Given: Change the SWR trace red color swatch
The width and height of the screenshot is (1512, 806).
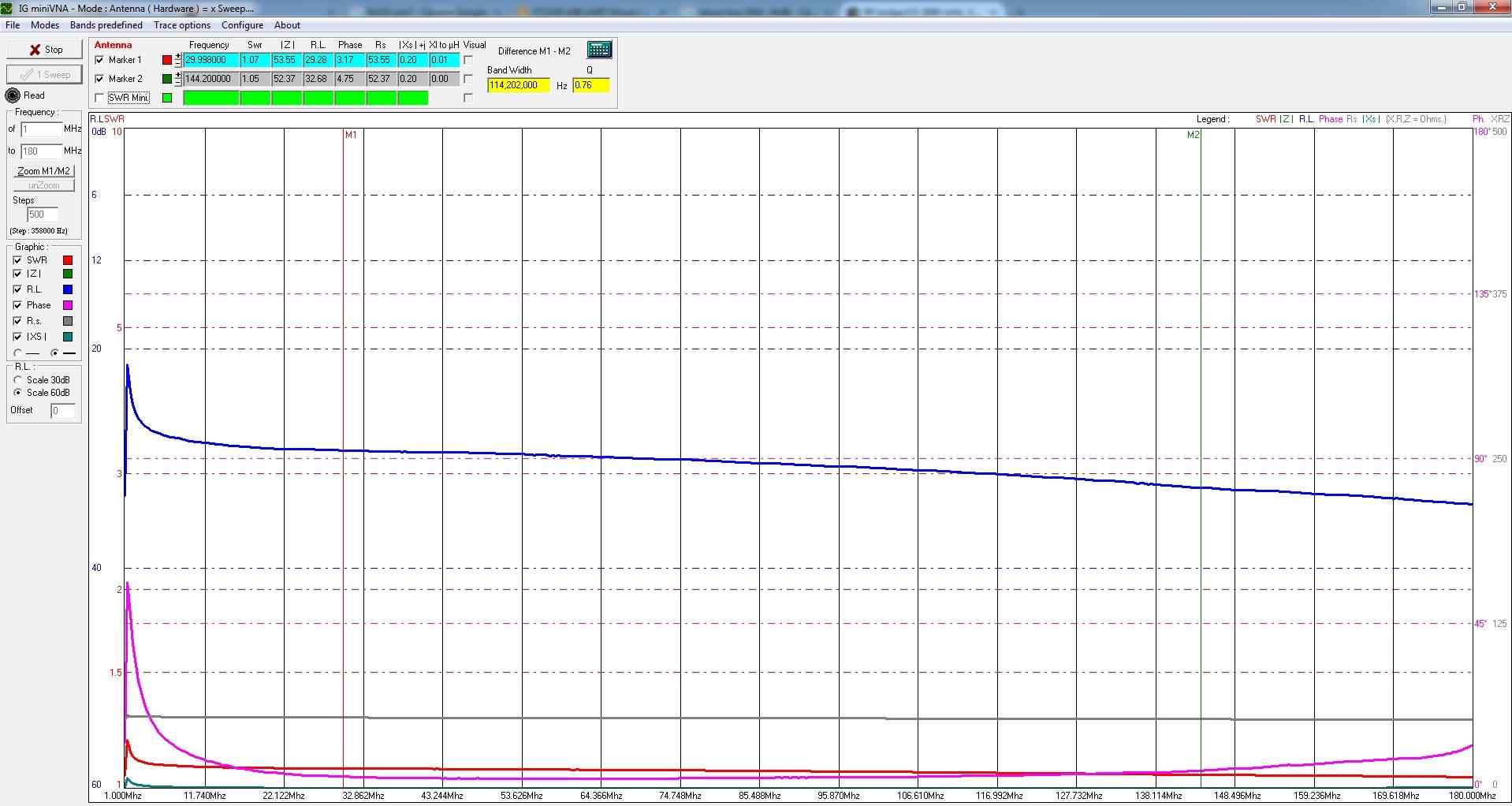Looking at the screenshot, I should pos(68,260).
